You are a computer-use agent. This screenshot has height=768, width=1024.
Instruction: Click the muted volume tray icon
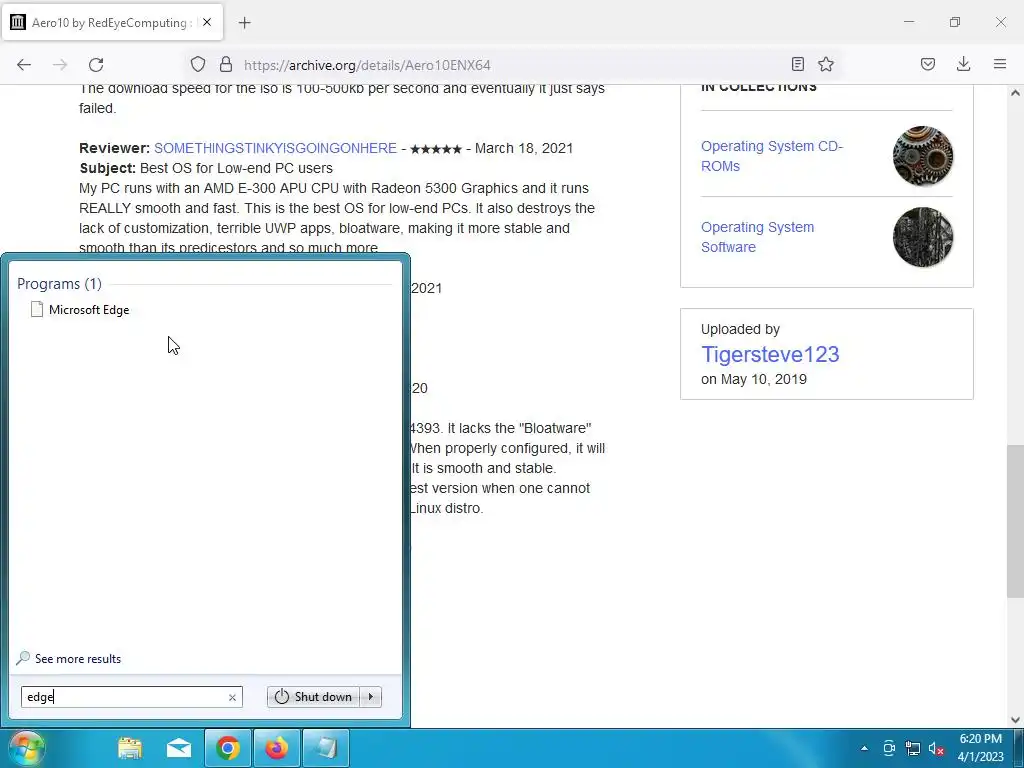(936, 748)
